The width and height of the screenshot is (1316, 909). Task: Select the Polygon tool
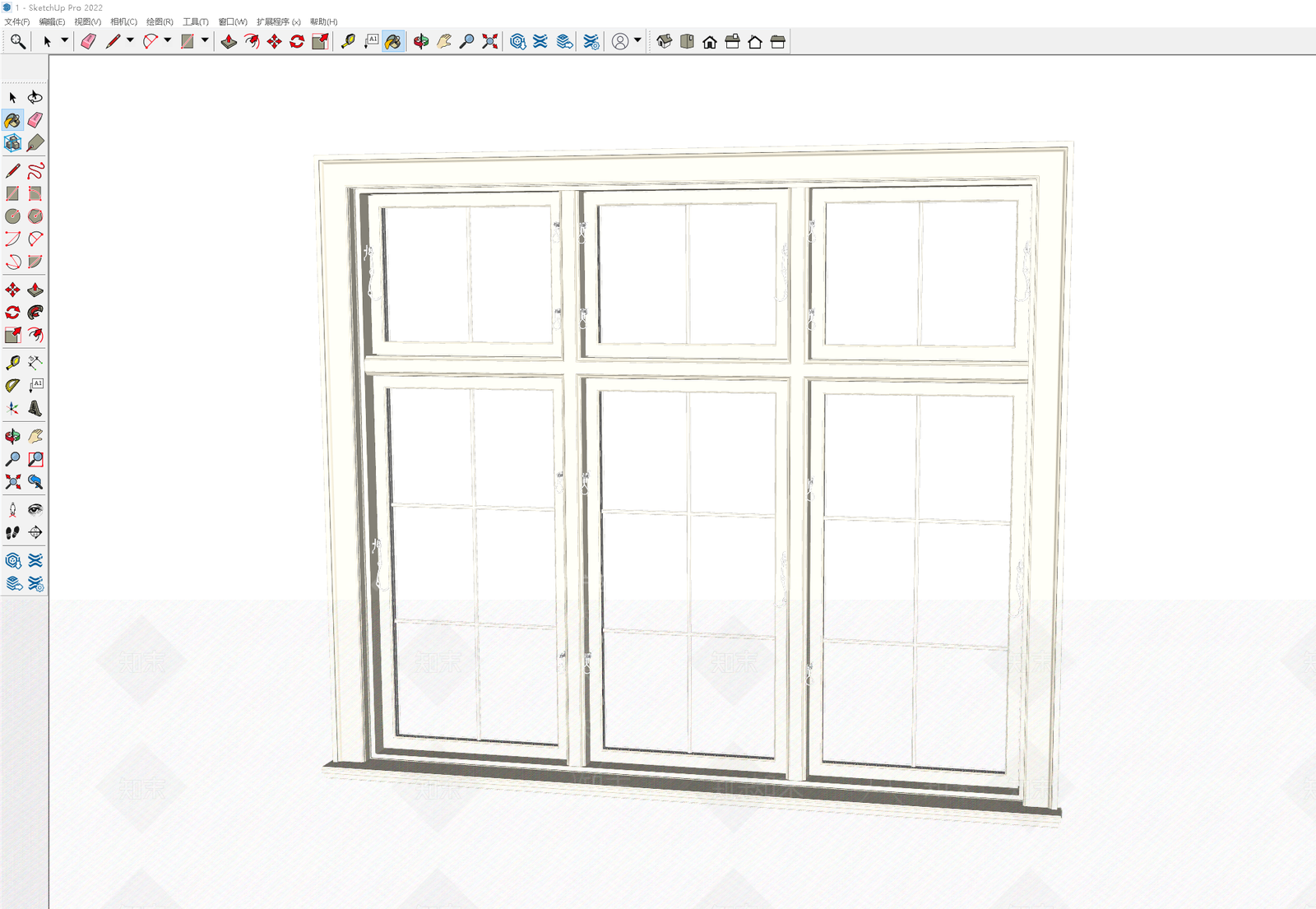point(35,216)
